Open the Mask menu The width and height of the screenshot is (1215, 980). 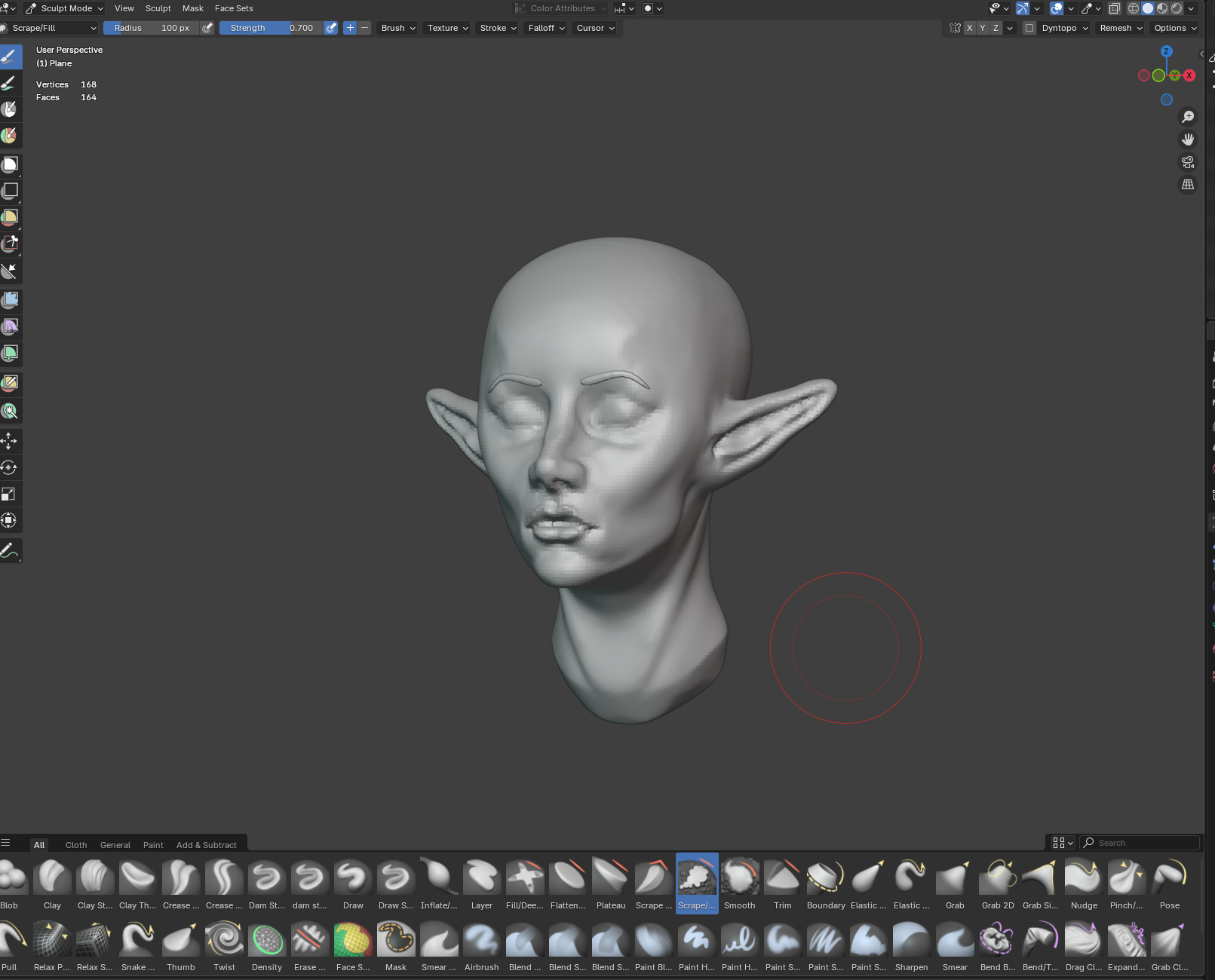pos(193,8)
